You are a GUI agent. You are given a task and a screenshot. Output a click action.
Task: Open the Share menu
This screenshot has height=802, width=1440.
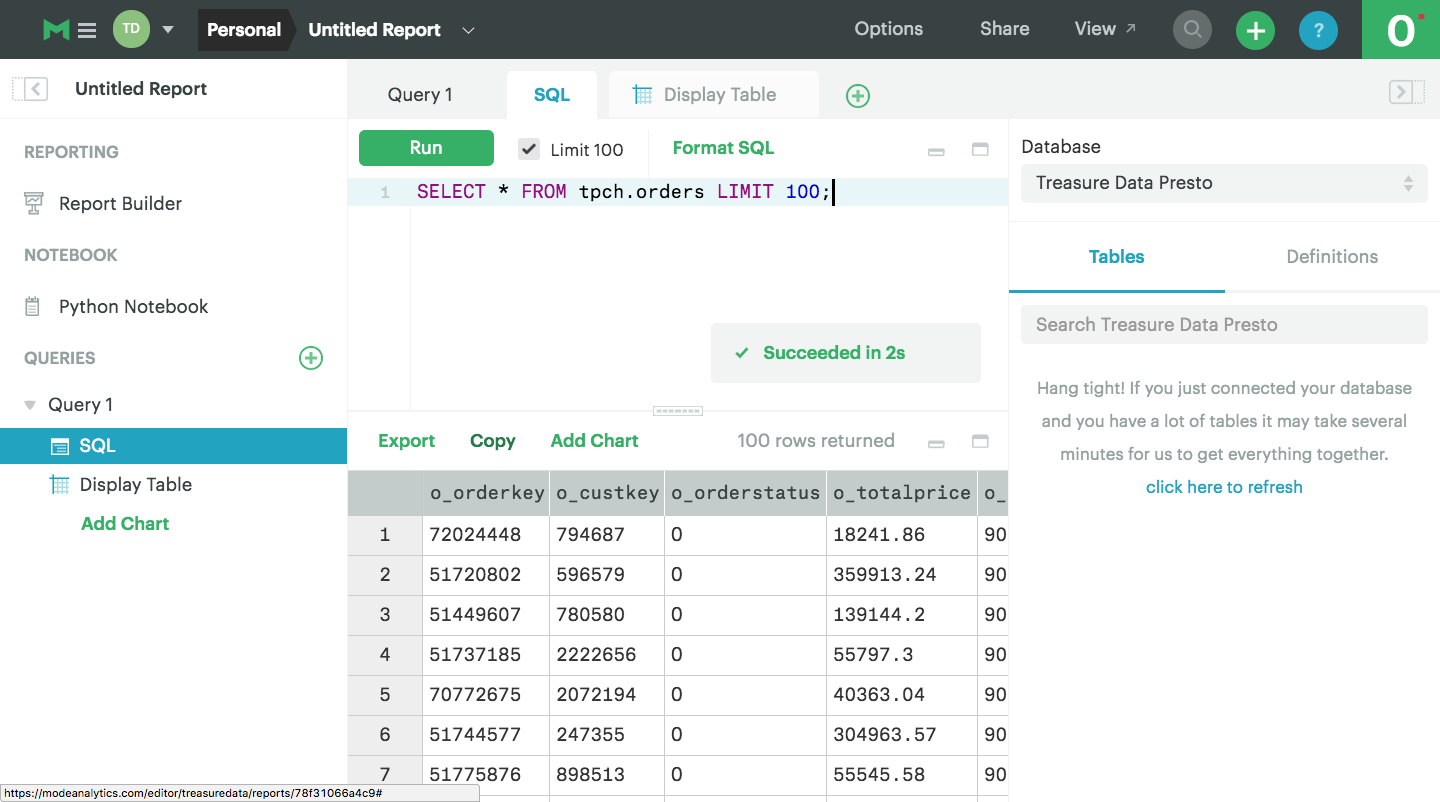click(1005, 29)
